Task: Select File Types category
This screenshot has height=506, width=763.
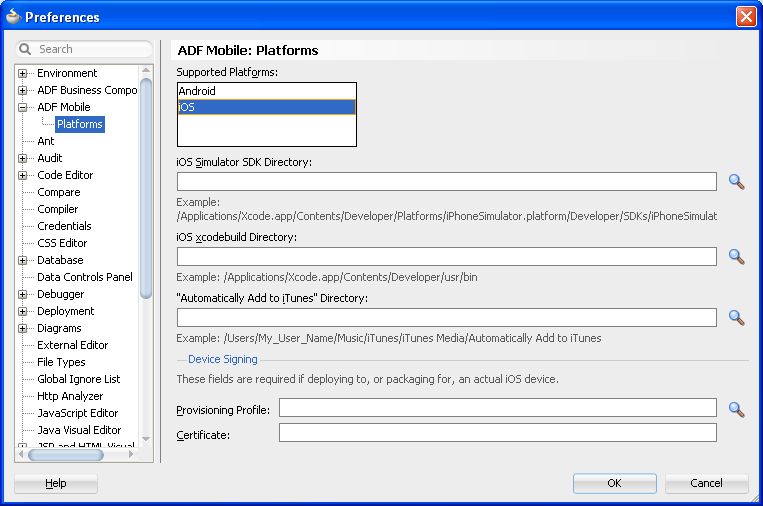Action: (61, 362)
